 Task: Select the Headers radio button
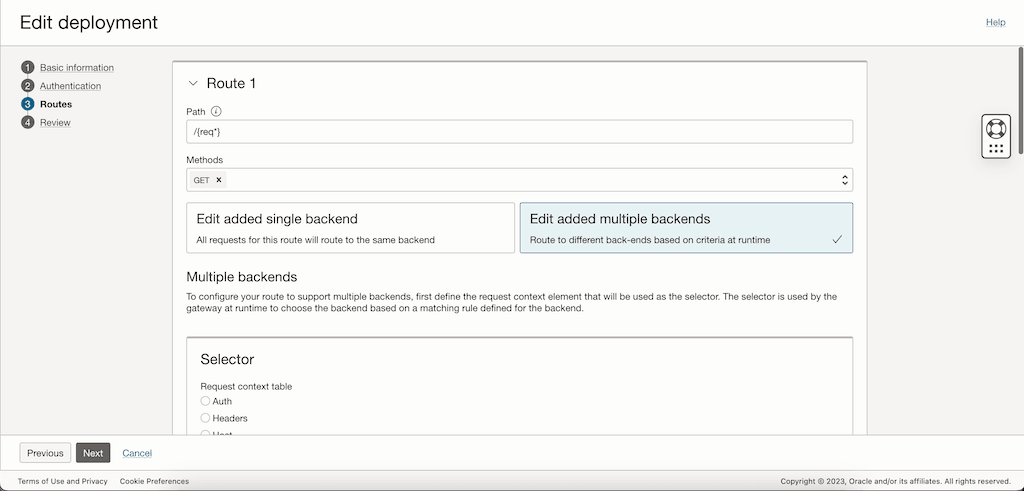pyautogui.click(x=205, y=418)
